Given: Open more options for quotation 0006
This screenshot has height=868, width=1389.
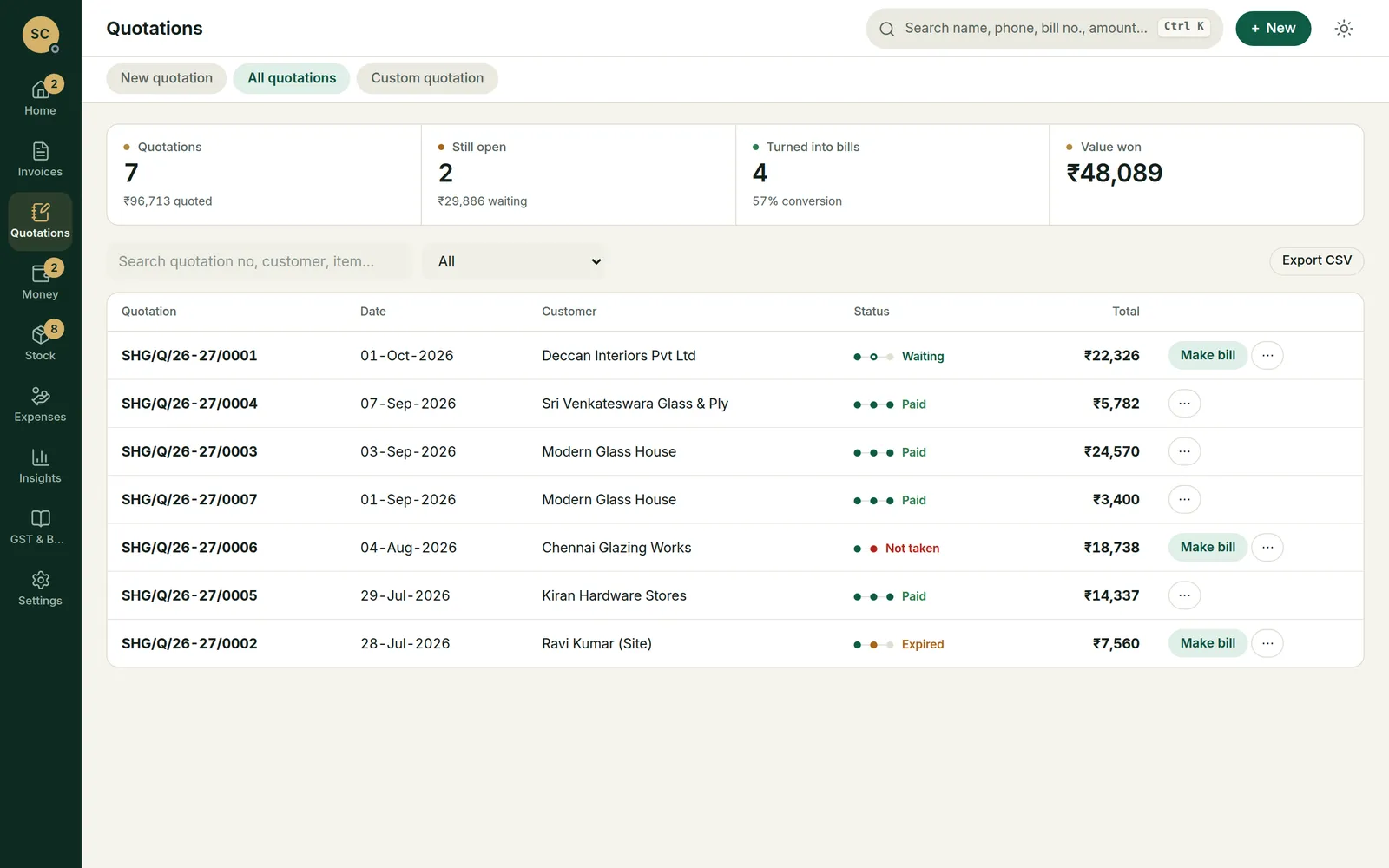Looking at the screenshot, I should (1267, 548).
